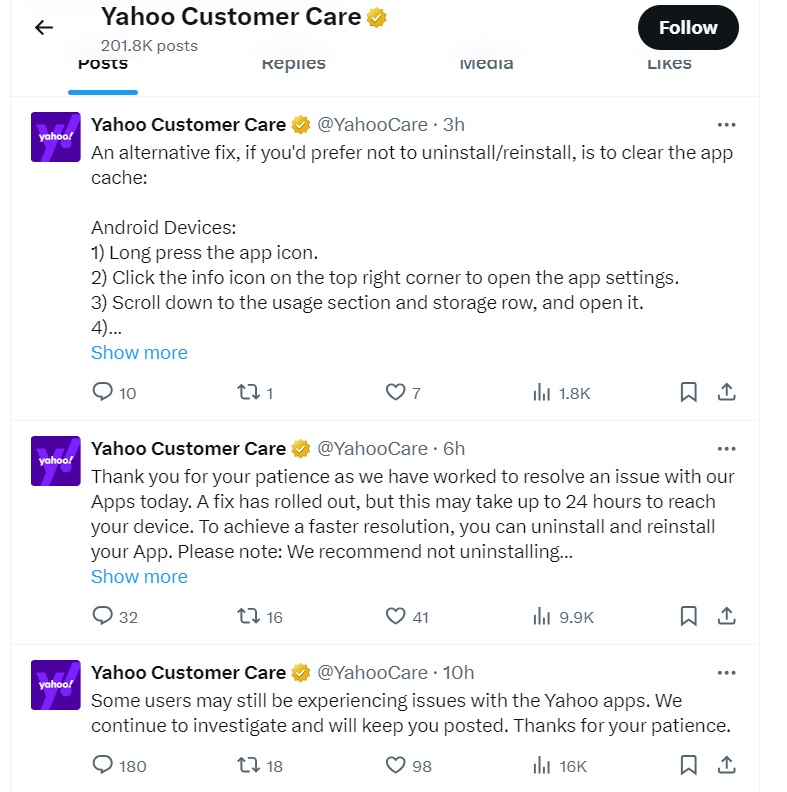Follow Yahoo Customer Care
Screen dimensions: 787x792
pyautogui.click(x=688, y=28)
